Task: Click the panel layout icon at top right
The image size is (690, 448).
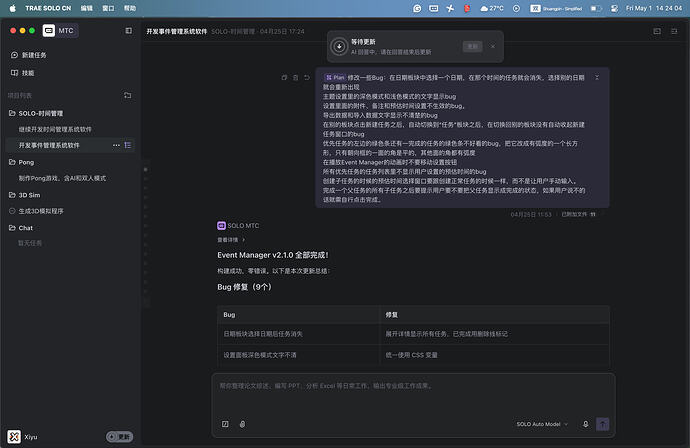Action: pyautogui.click(x=657, y=31)
